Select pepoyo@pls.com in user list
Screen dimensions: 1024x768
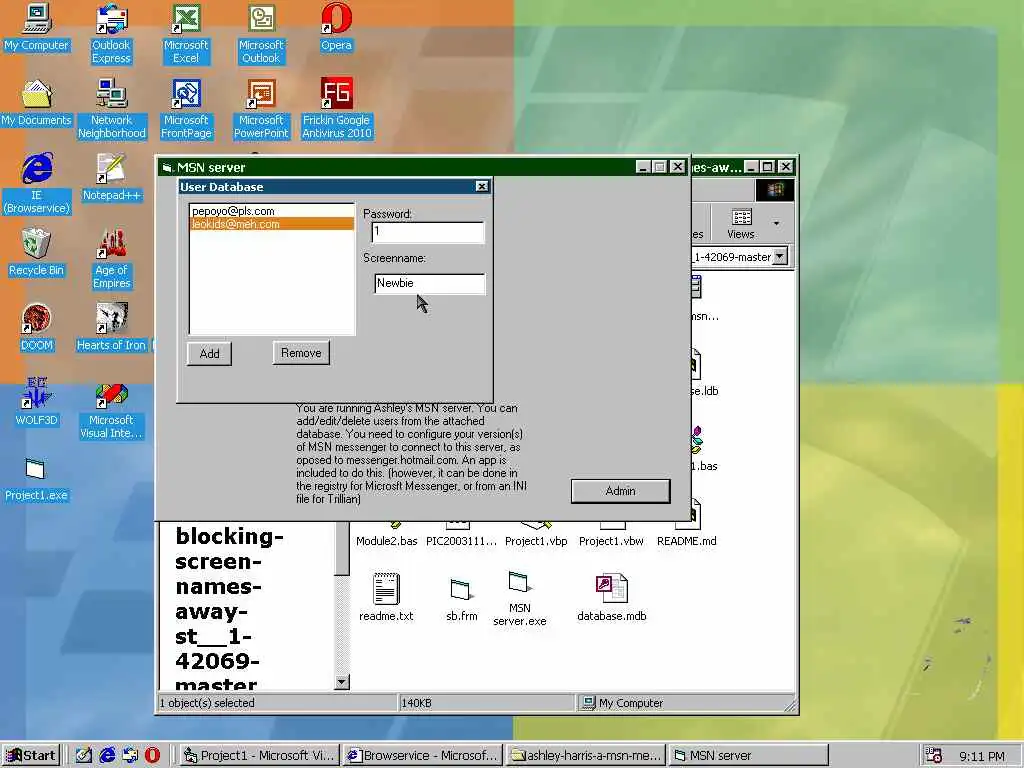pos(271,211)
